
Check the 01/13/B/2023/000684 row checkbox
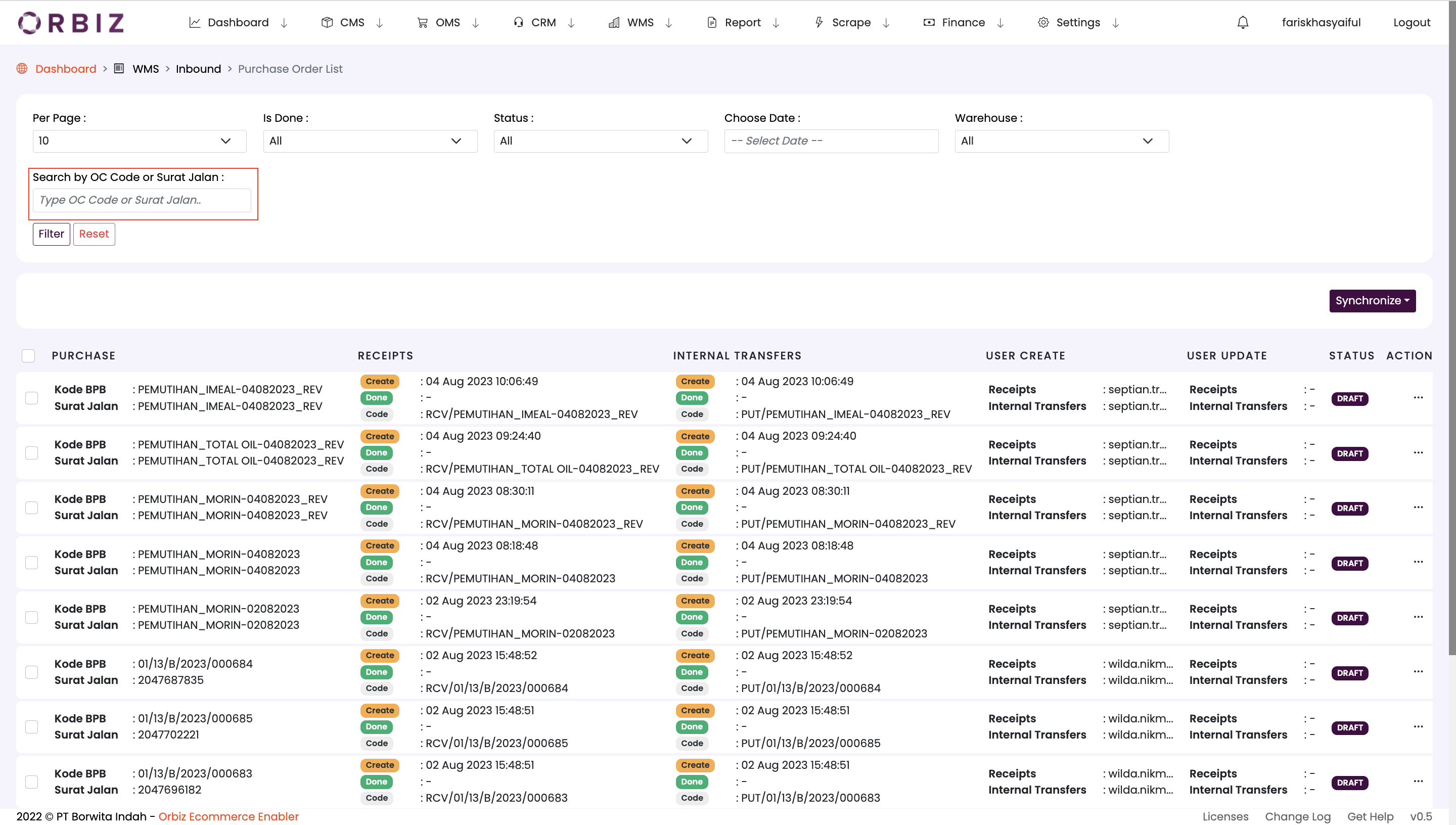32,672
